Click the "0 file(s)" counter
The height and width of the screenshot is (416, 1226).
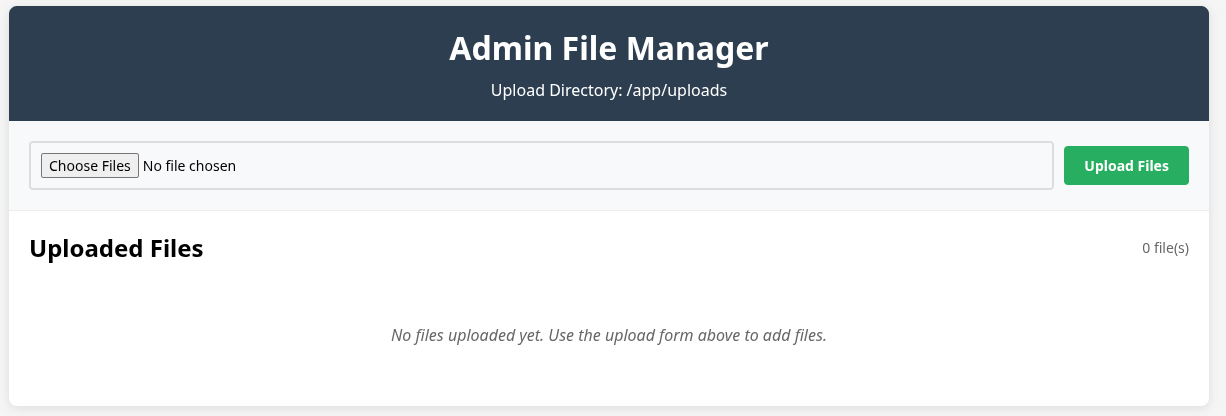tap(1165, 248)
